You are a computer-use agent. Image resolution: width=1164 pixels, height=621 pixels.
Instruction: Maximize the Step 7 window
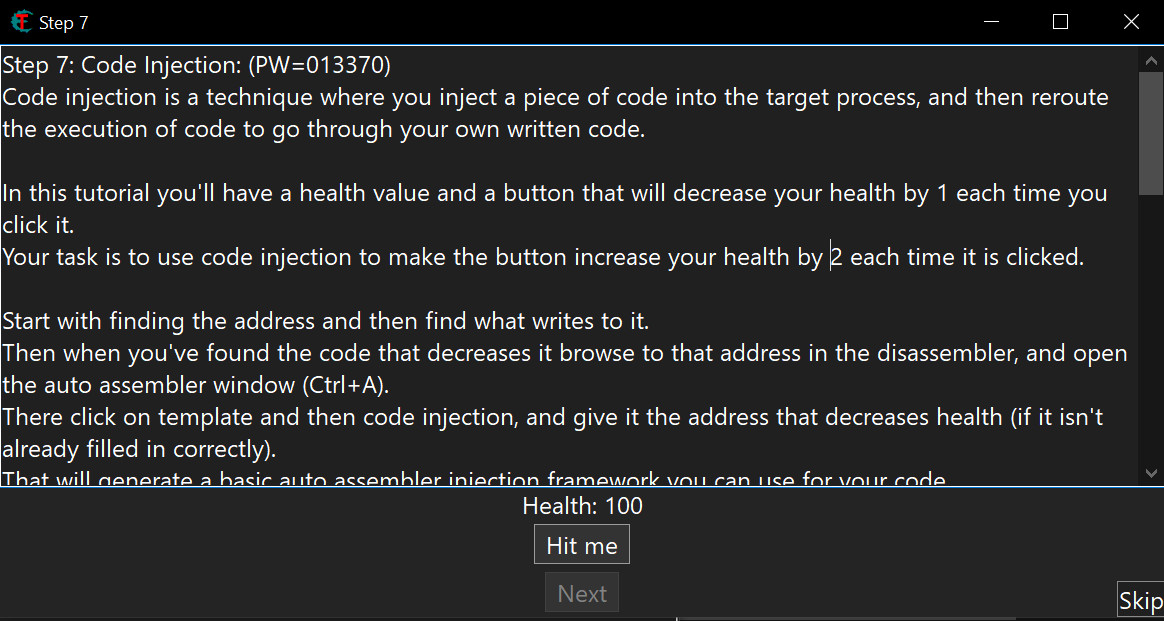coord(1061,22)
